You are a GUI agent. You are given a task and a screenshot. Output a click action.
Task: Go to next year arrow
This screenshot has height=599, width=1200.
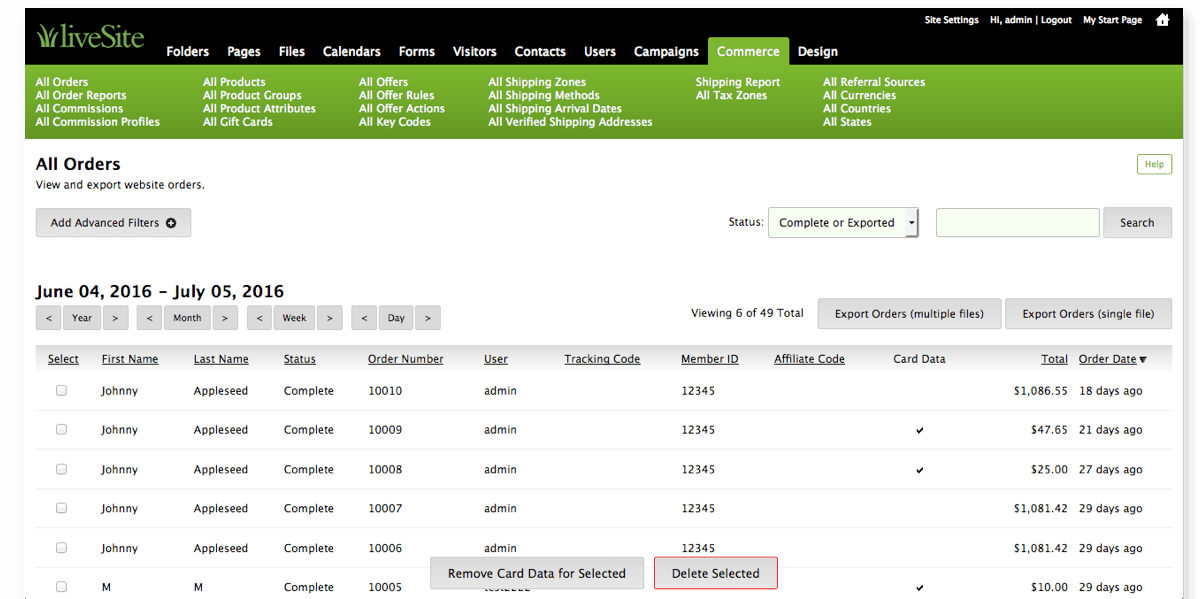[116, 318]
